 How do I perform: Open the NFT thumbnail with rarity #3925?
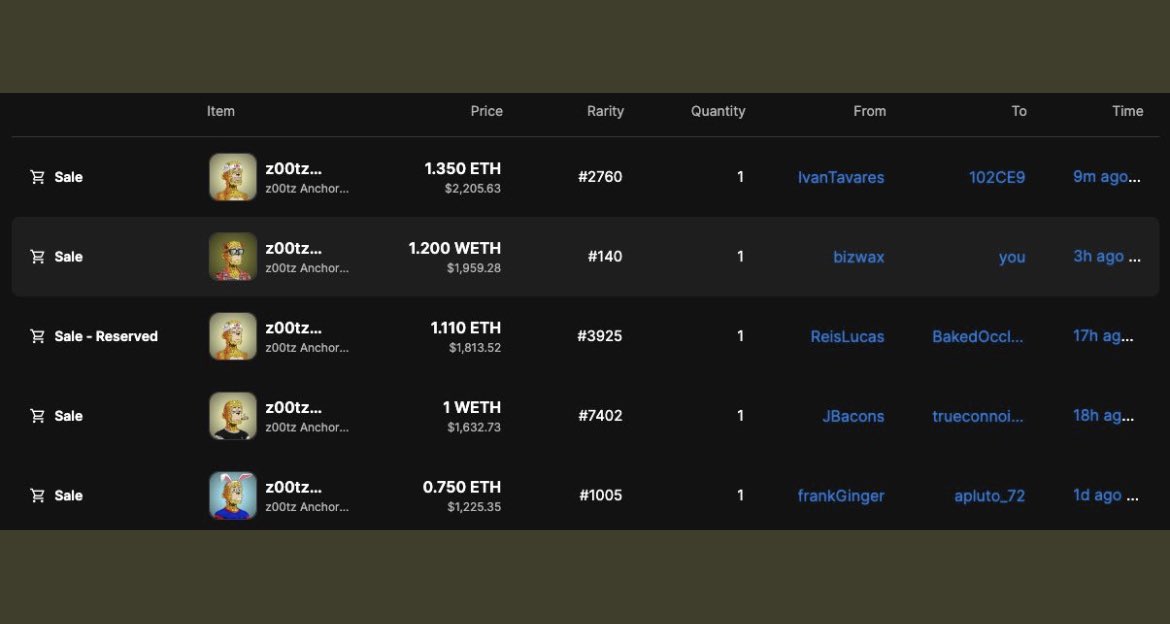pos(233,337)
